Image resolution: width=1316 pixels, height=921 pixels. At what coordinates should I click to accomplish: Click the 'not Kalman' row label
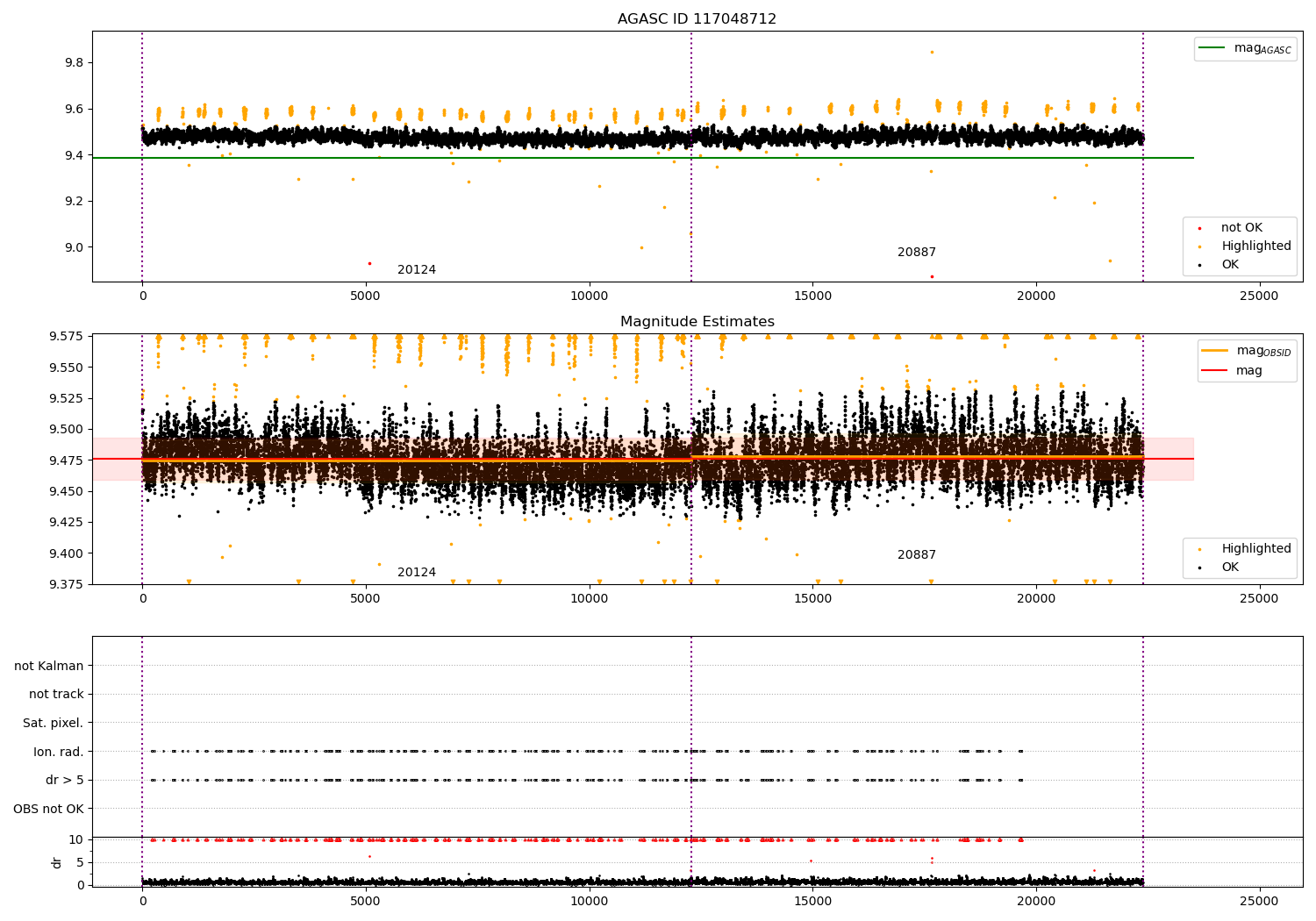tap(49, 666)
